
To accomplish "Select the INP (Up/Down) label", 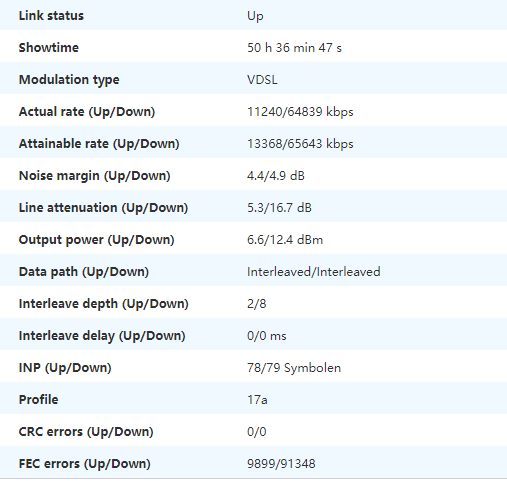I will point(65,368).
